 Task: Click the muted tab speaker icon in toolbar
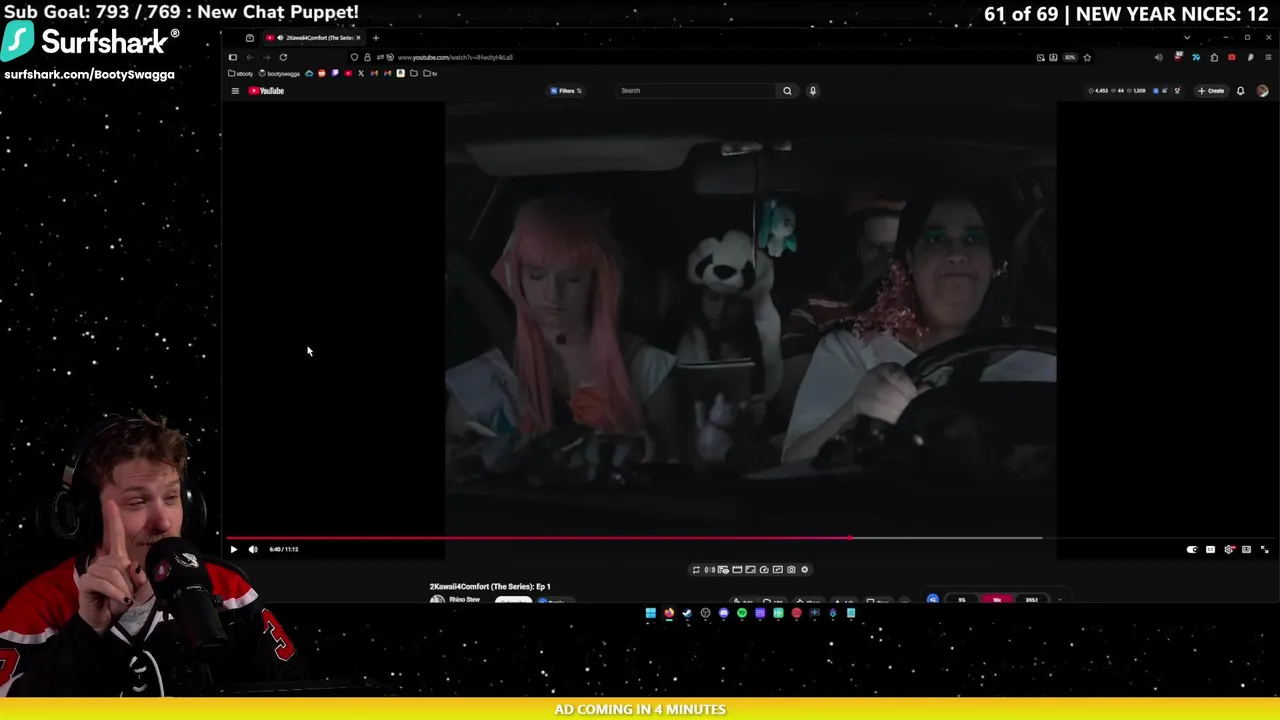1159,57
